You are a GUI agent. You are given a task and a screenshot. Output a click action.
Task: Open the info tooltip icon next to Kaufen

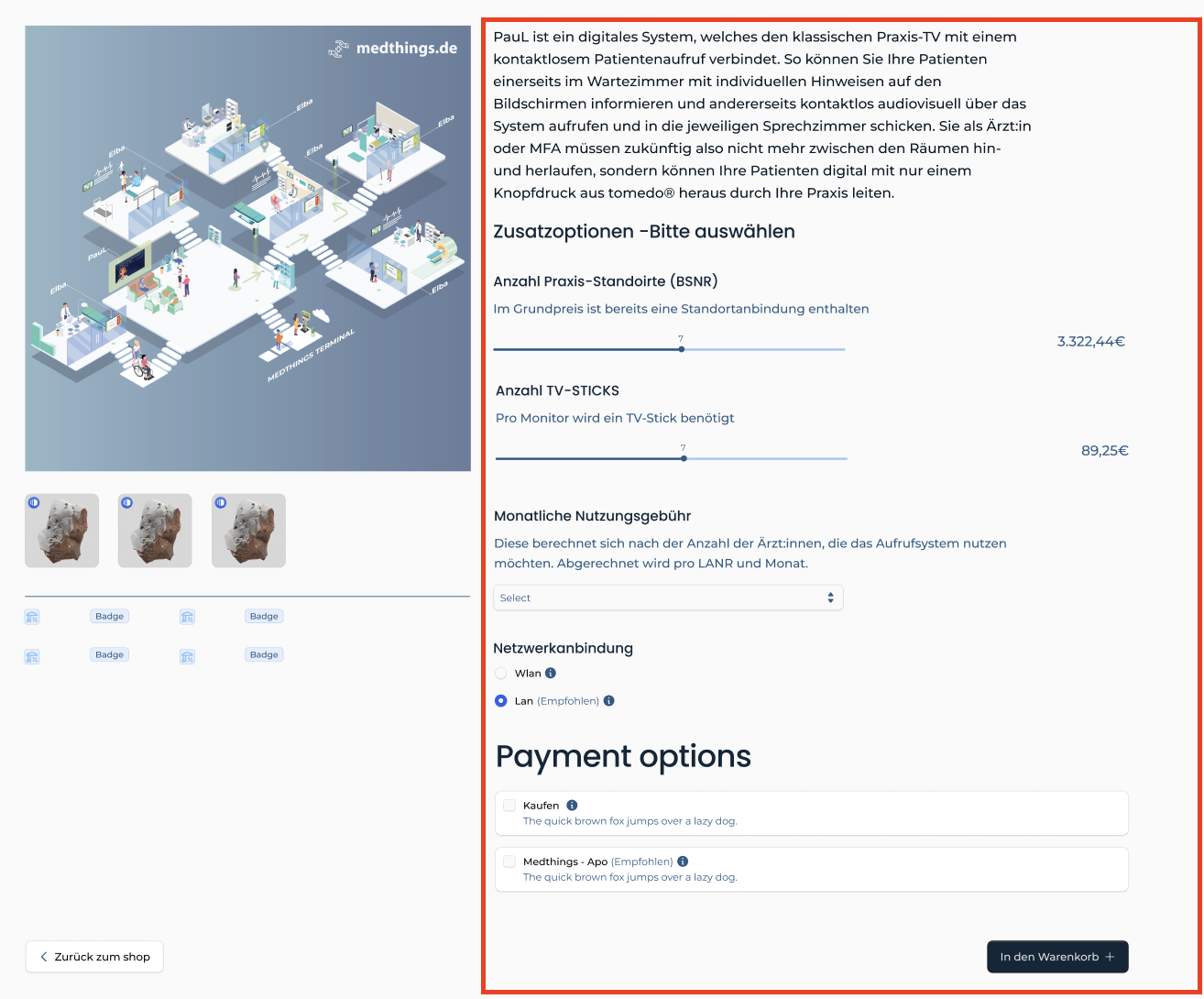click(x=572, y=806)
